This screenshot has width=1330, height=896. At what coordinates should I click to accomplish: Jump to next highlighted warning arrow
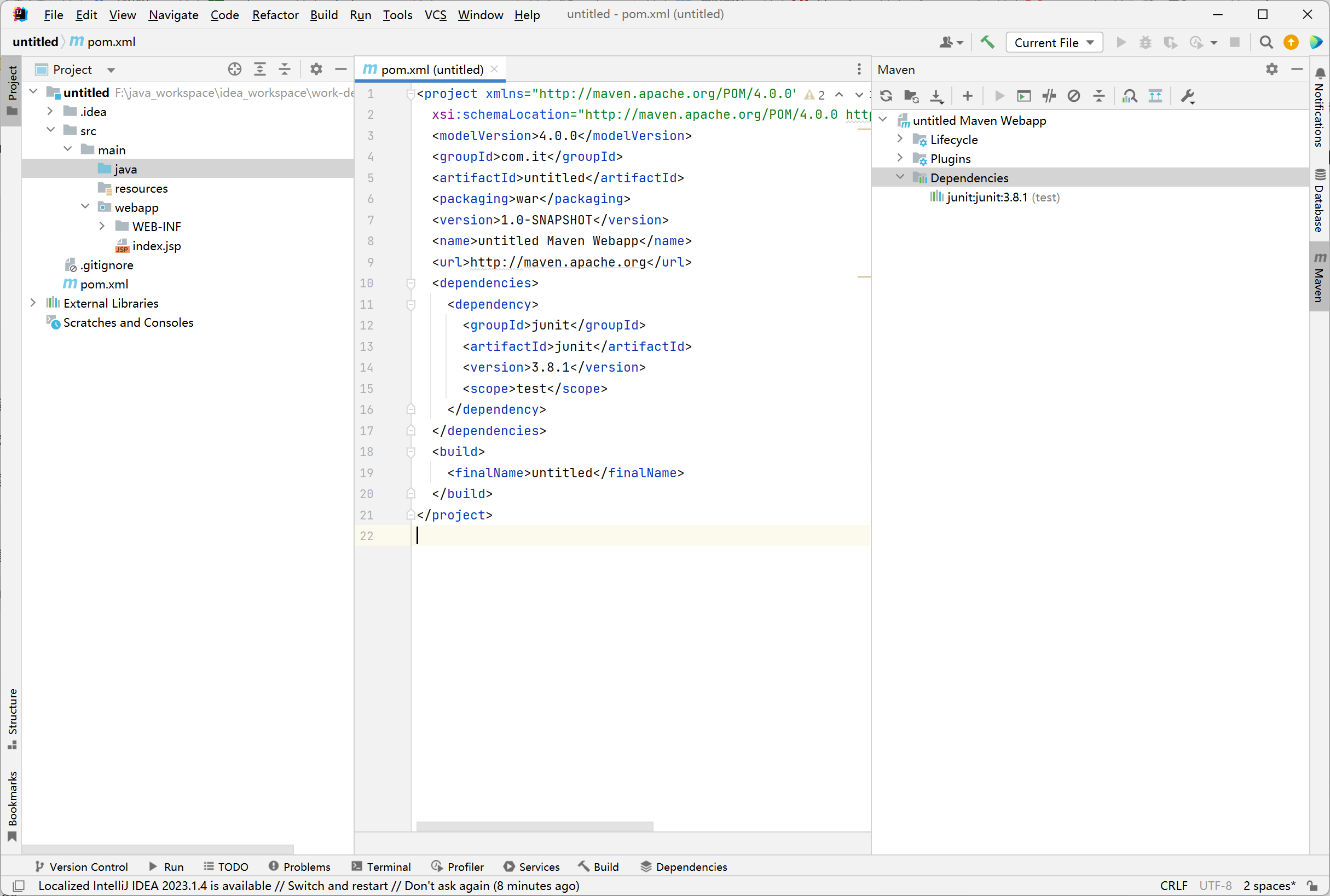point(859,94)
